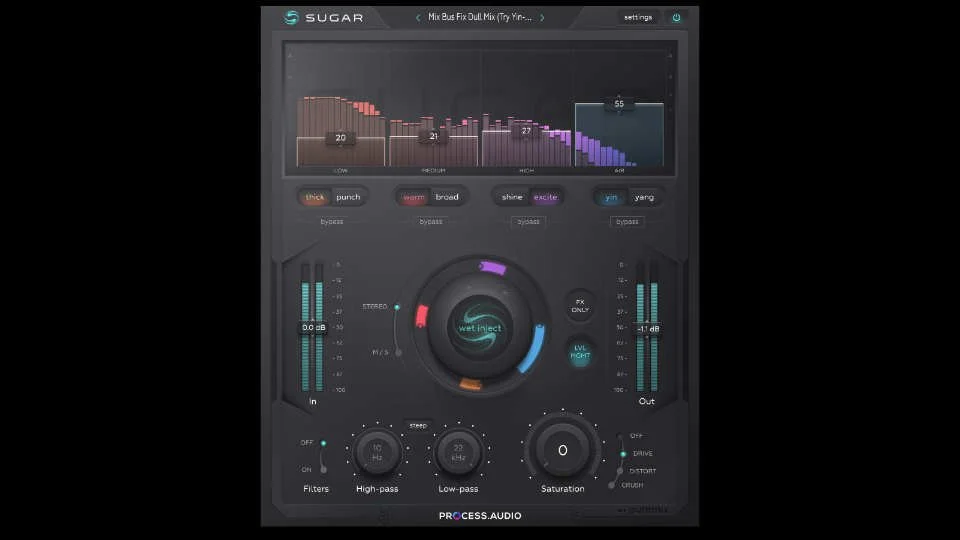The height and width of the screenshot is (540, 960).
Task: Click the orange segment on the wet inject ring
Action: [470, 384]
